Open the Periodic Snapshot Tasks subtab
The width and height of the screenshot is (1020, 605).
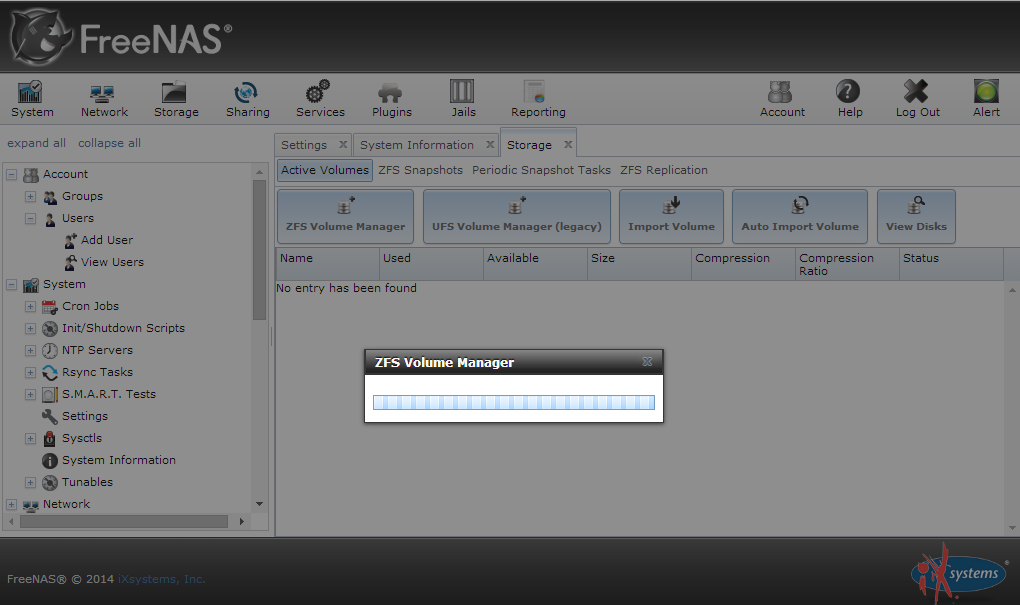pos(541,170)
